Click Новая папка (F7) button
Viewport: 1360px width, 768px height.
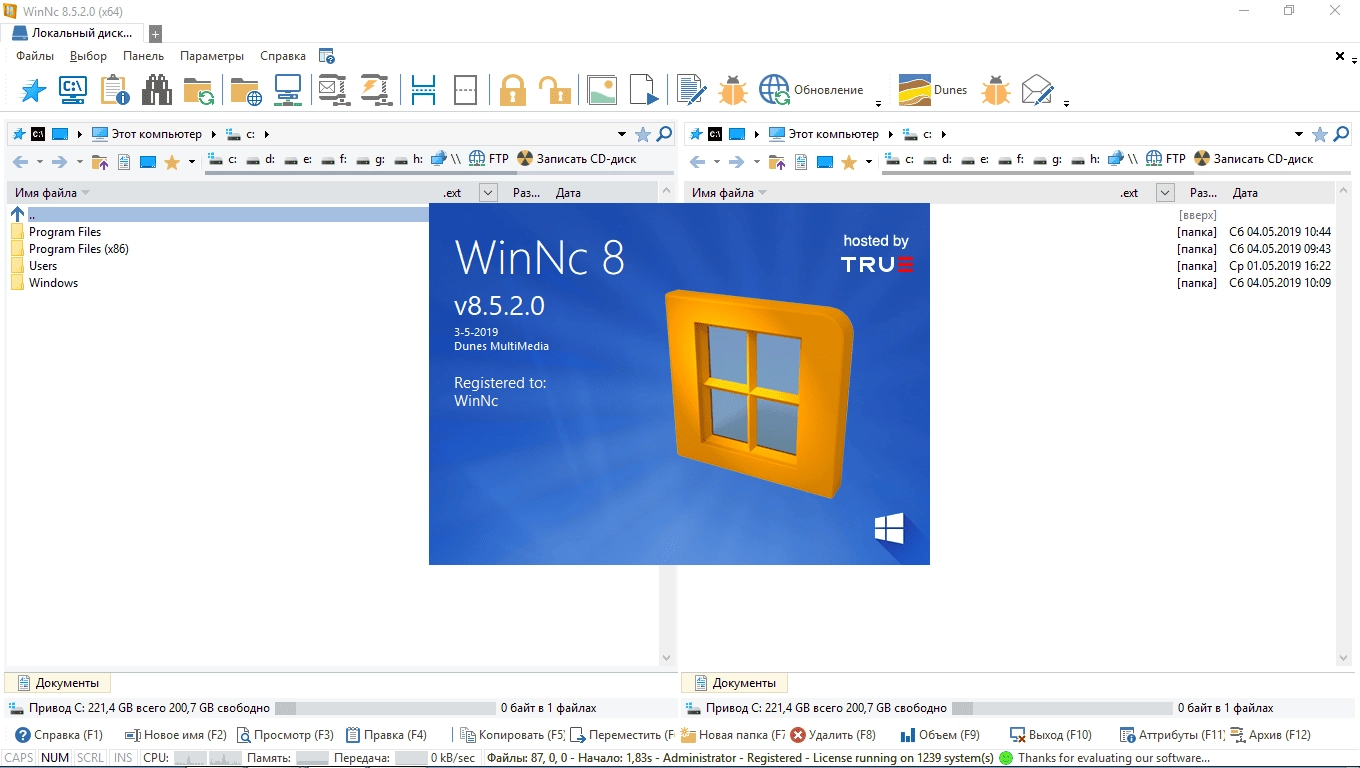[x=734, y=735]
